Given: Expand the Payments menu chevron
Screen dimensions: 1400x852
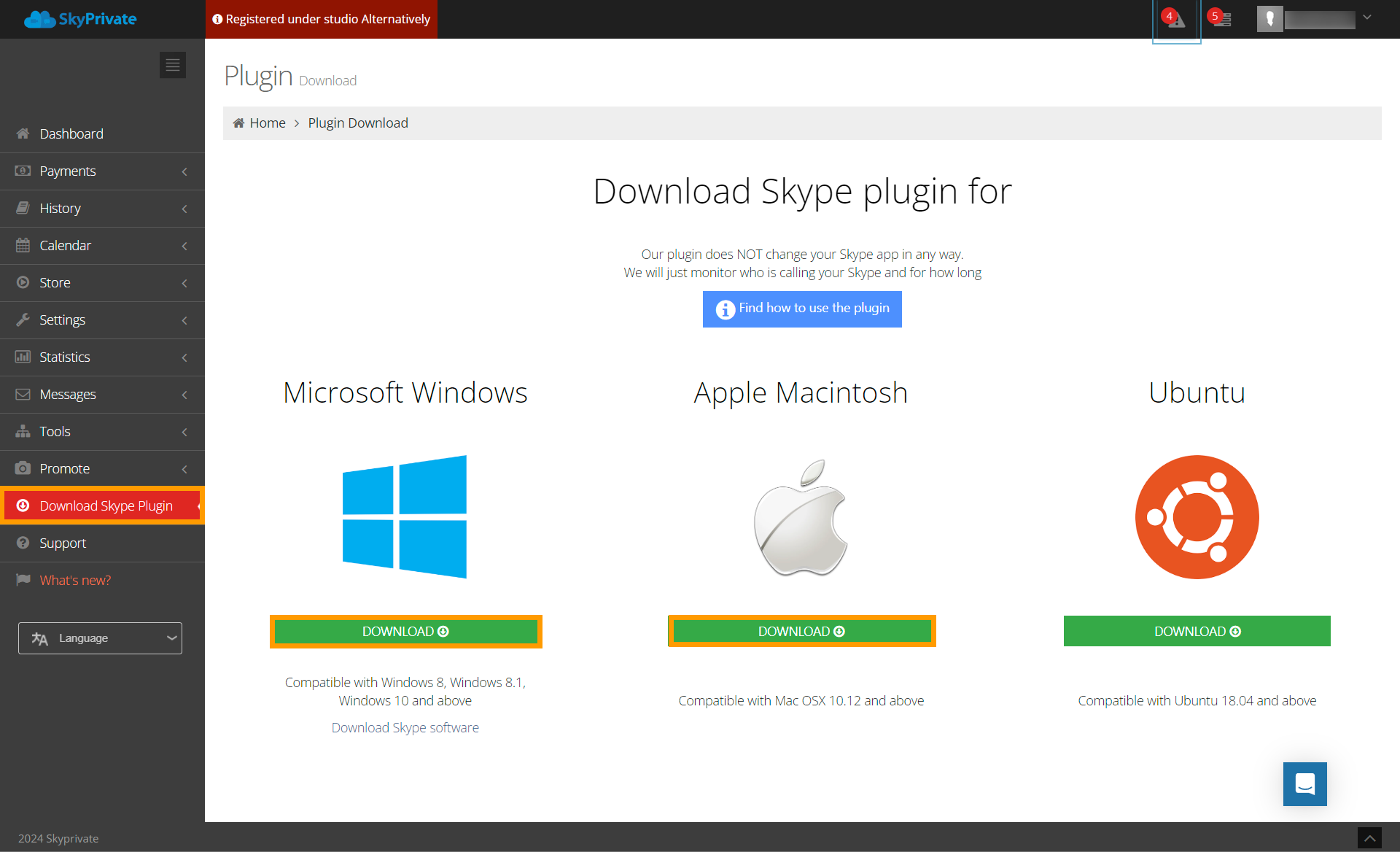Looking at the screenshot, I should pos(184,171).
